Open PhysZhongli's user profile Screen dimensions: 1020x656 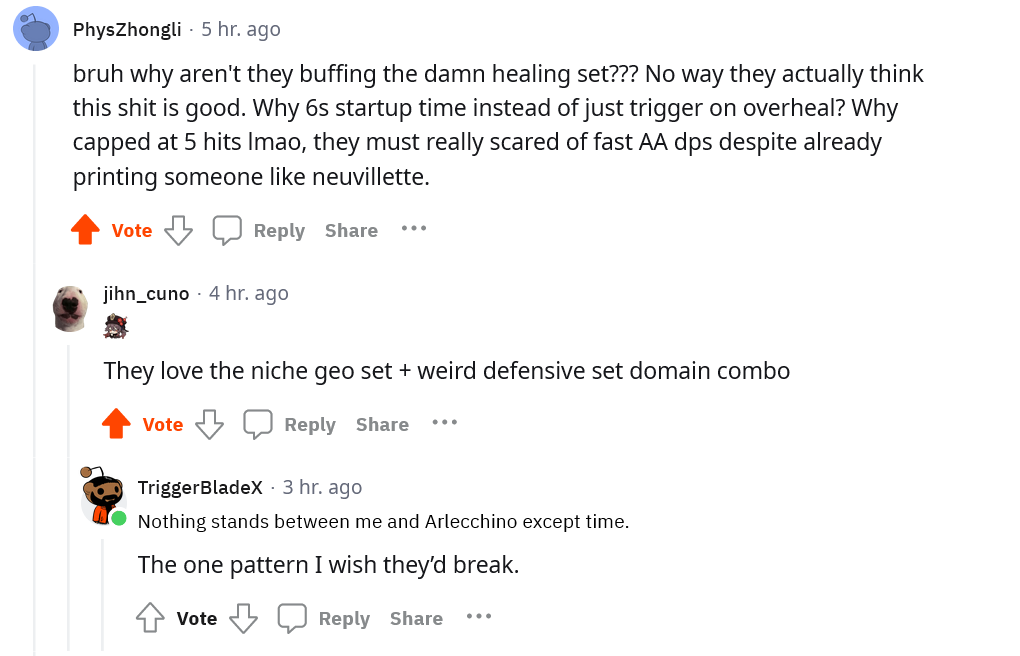pos(127,30)
